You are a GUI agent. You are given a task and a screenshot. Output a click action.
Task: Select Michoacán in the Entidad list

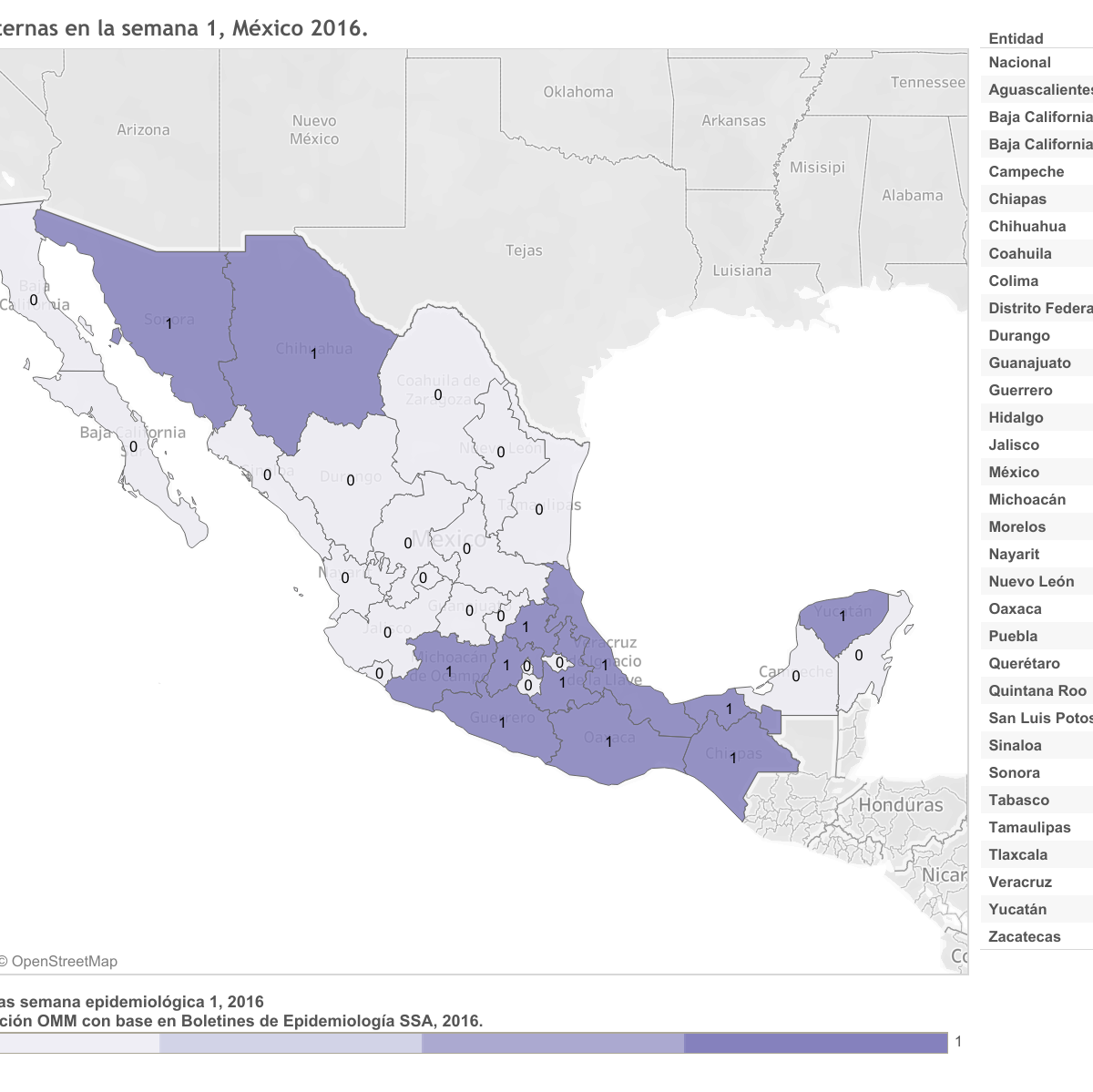(1027, 500)
